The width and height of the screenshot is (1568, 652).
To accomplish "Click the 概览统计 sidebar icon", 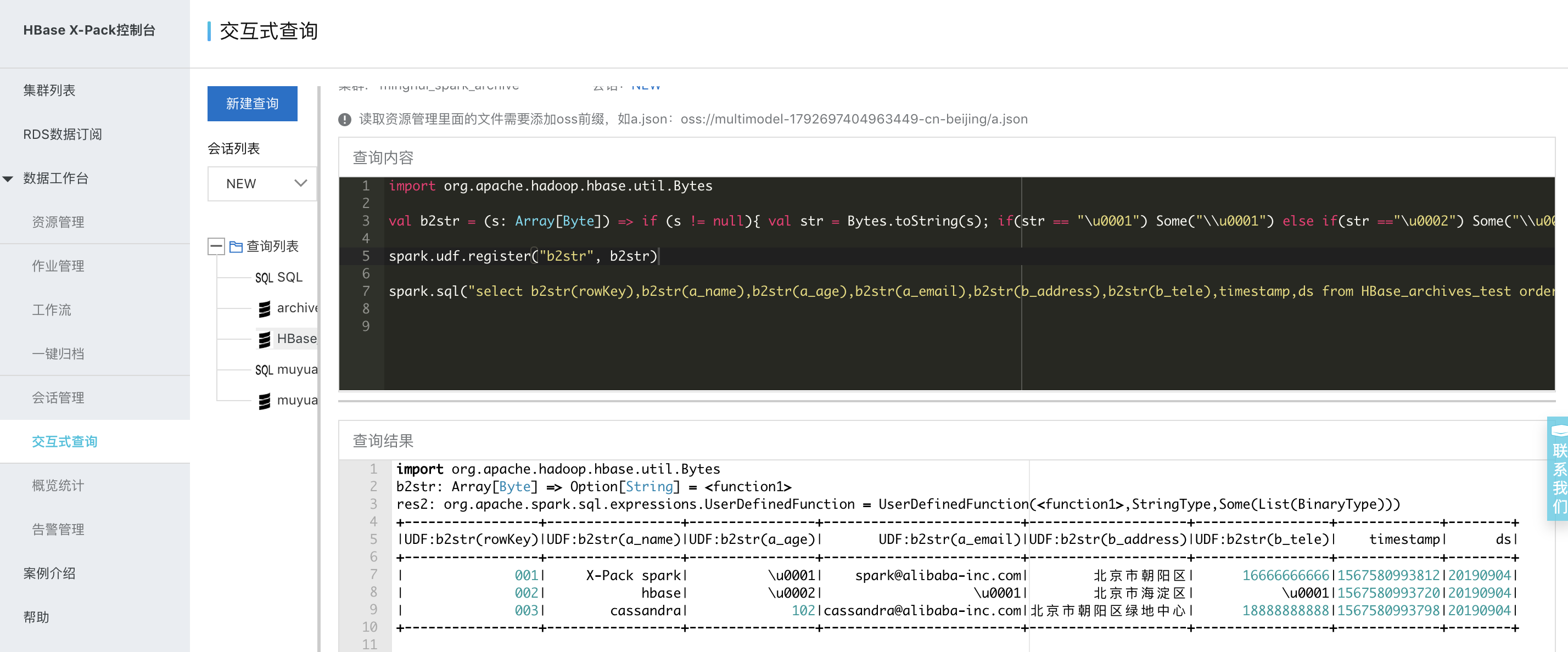I will (55, 484).
